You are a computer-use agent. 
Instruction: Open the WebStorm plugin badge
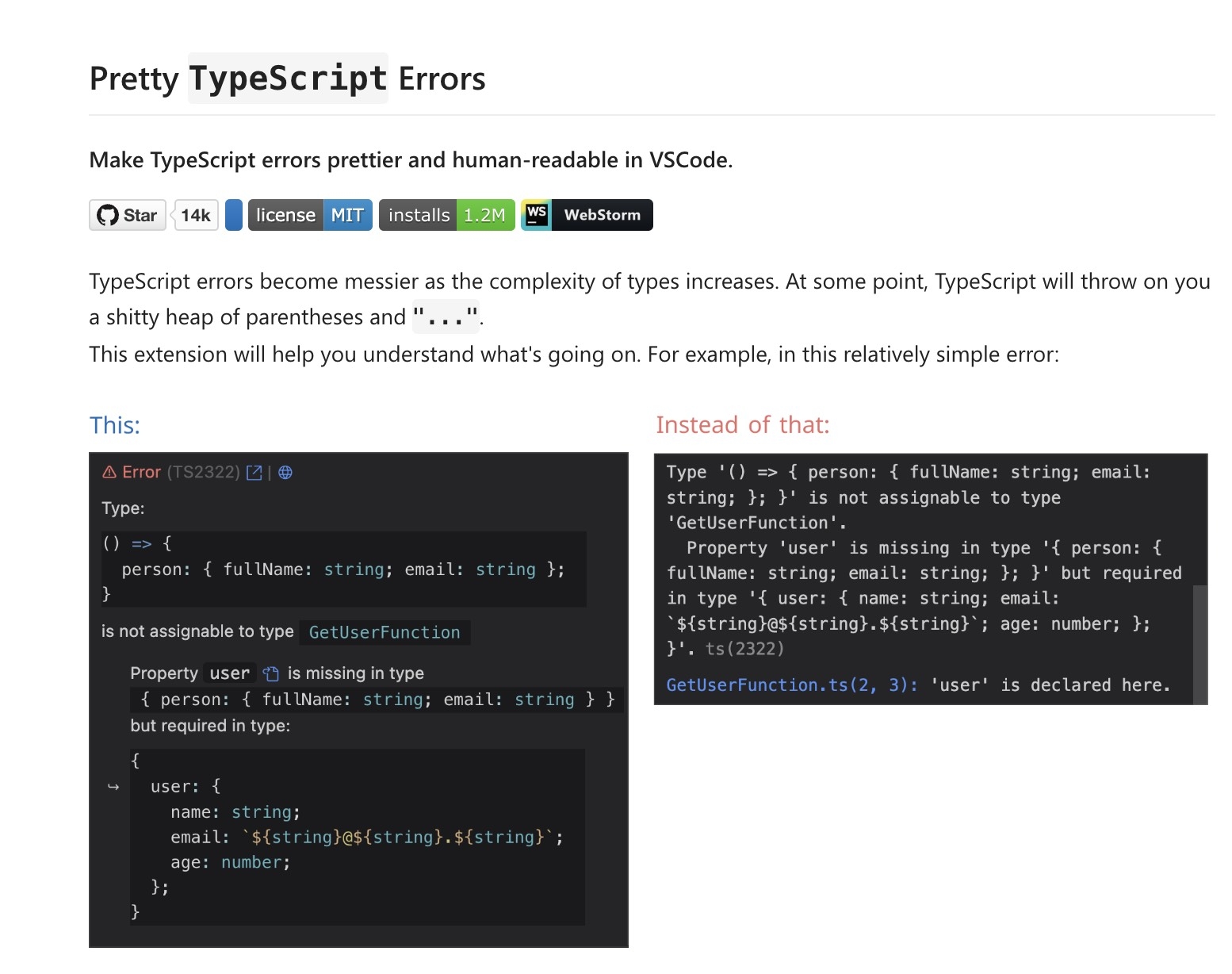coord(587,215)
